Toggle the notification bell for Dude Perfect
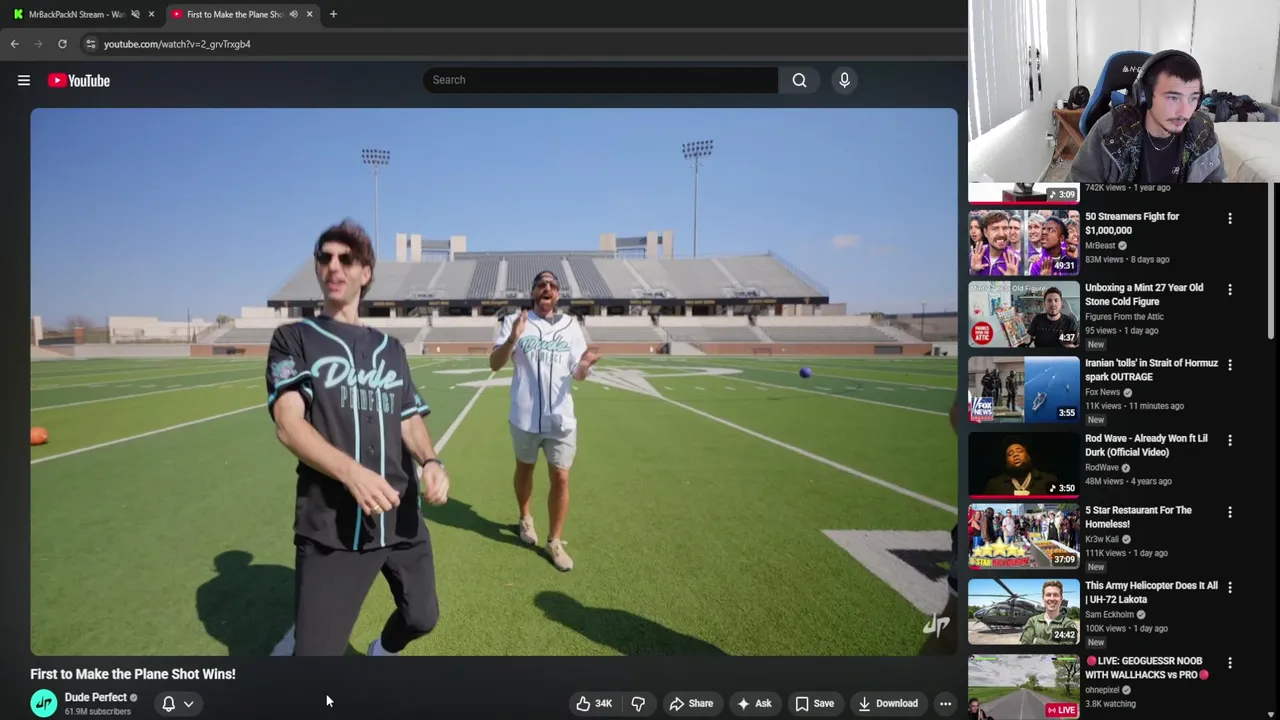Image resolution: width=1280 pixels, height=720 pixels. tap(169, 704)
